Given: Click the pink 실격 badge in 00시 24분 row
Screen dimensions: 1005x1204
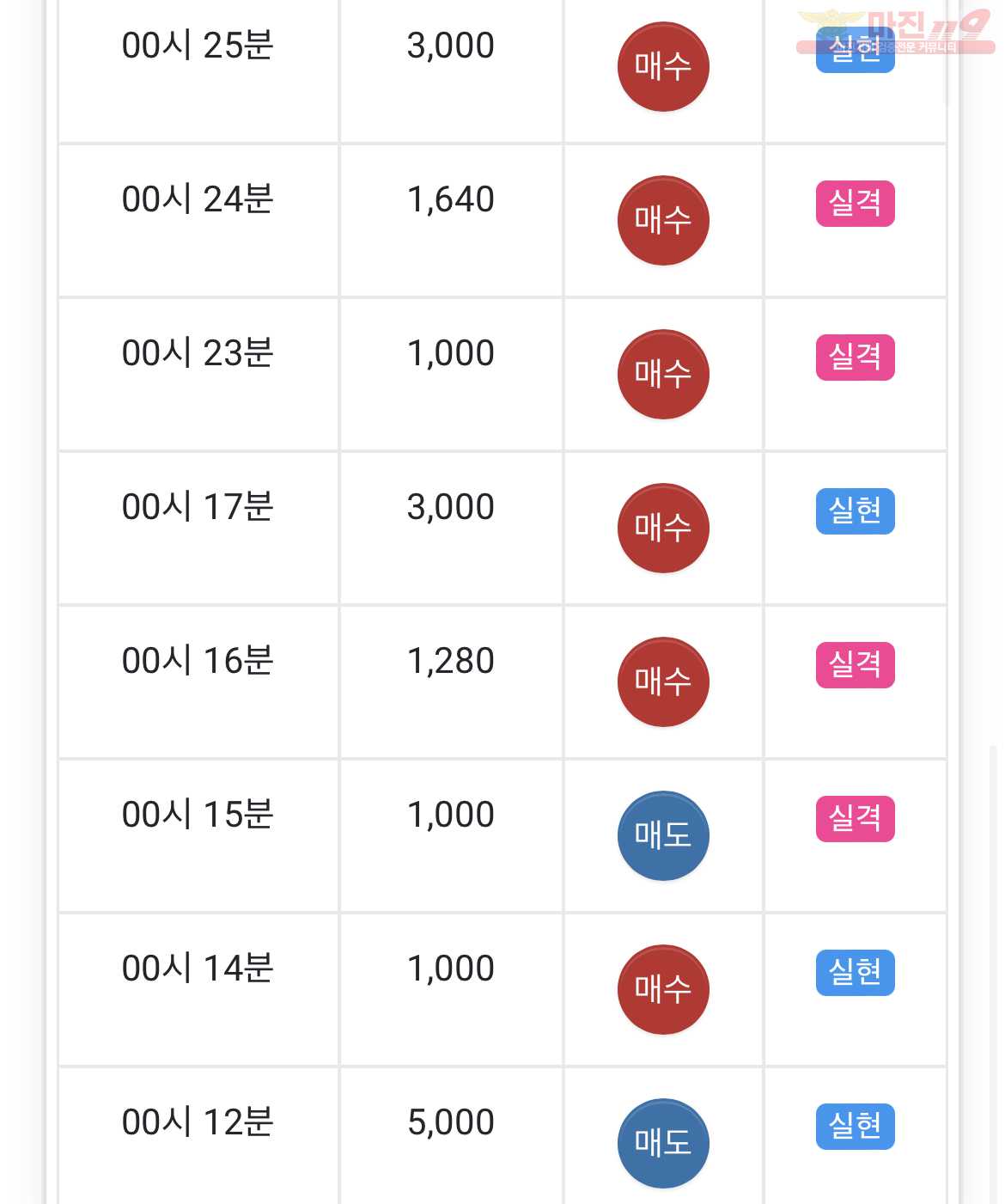Looking at the screenshot, I should click(x=855, y=204).
